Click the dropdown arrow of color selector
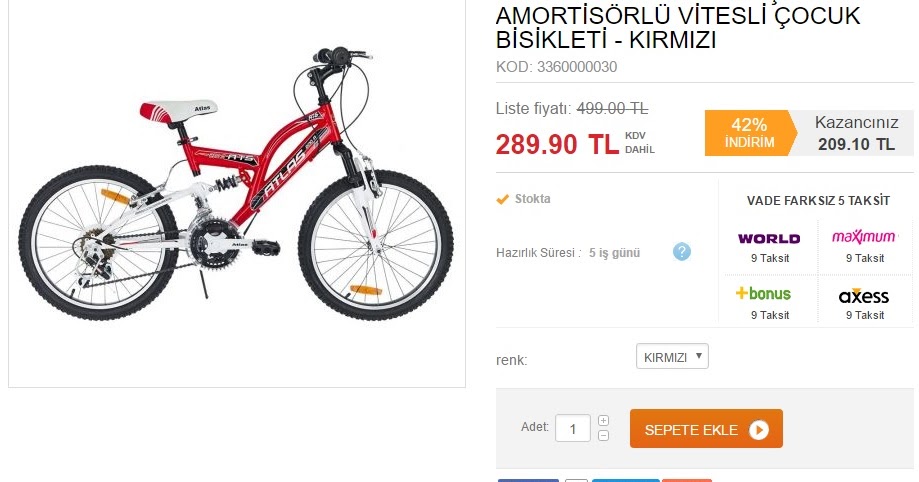 point(699,356)
